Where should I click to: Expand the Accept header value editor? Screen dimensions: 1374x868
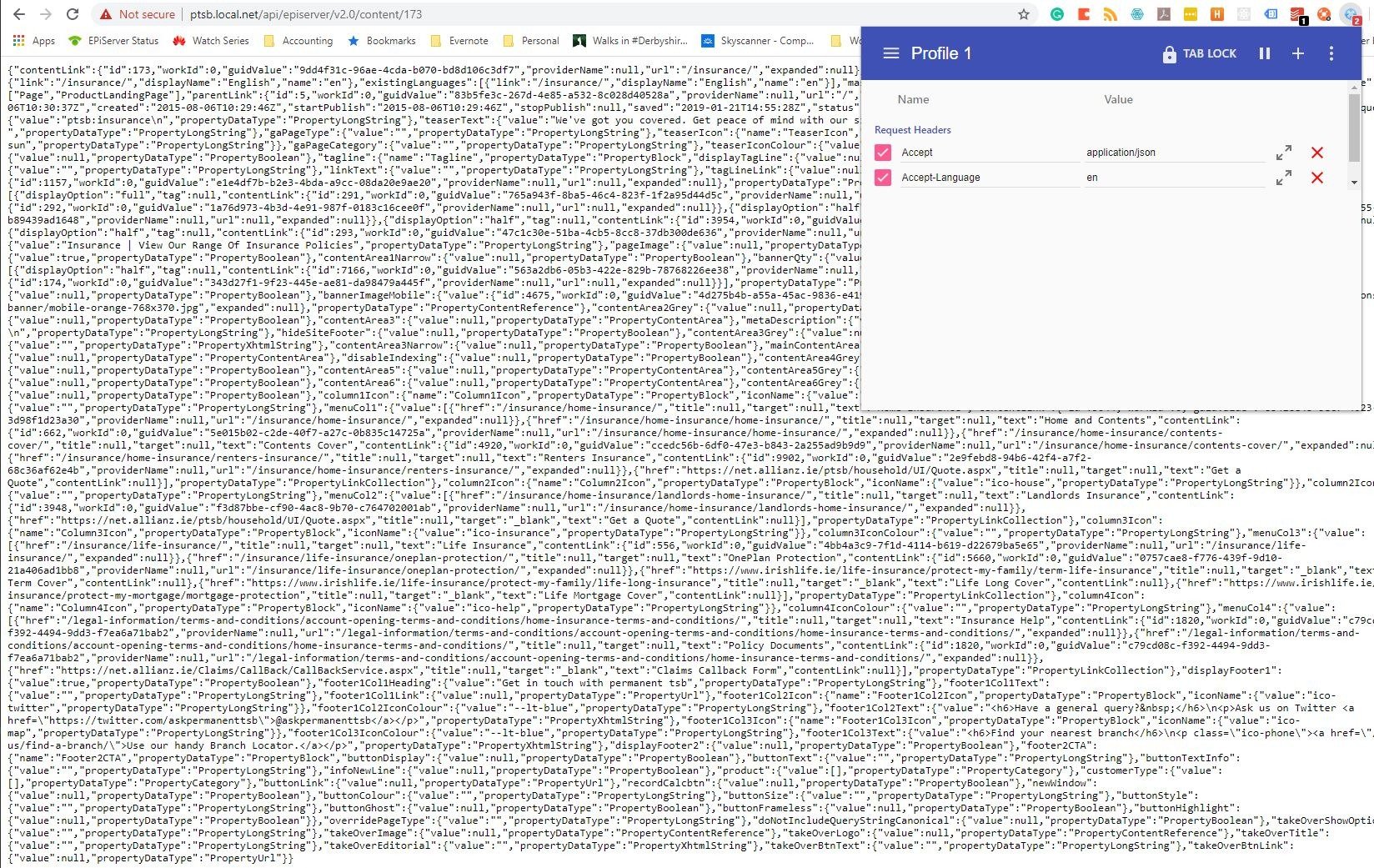pos(1284,153)
